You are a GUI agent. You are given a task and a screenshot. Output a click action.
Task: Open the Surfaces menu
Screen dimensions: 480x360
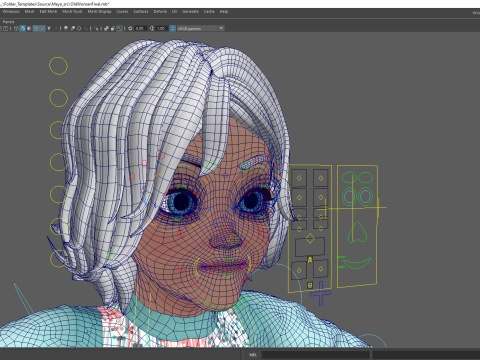coord(141,11)
